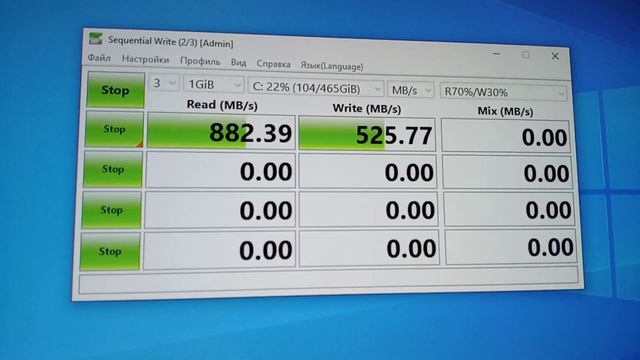The width and height of the screenshot is (640, 360).
Task: Click the third-row Mix value 0.00
Action: (509, 210)
